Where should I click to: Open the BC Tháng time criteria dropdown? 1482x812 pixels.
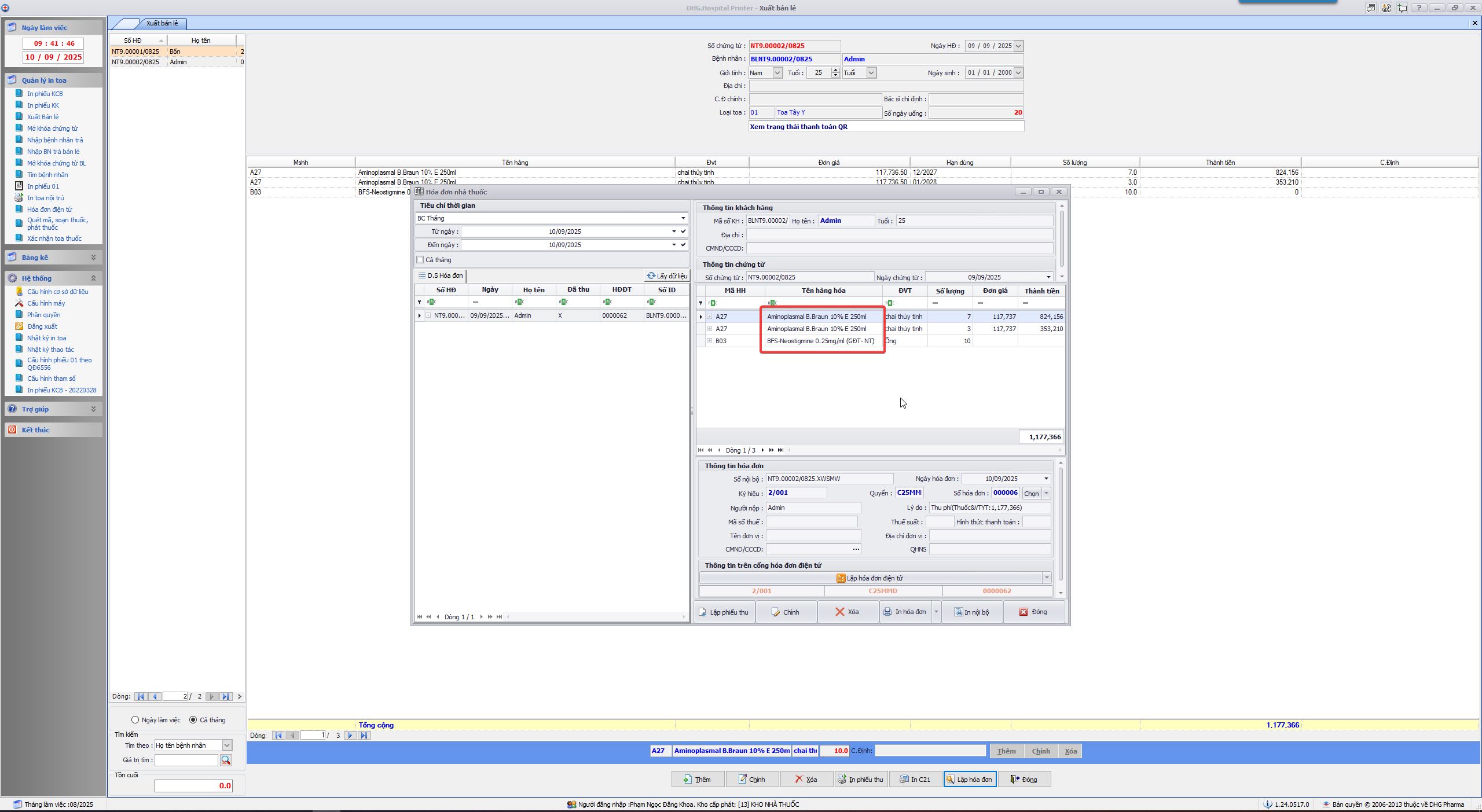[x=683, y=218]
